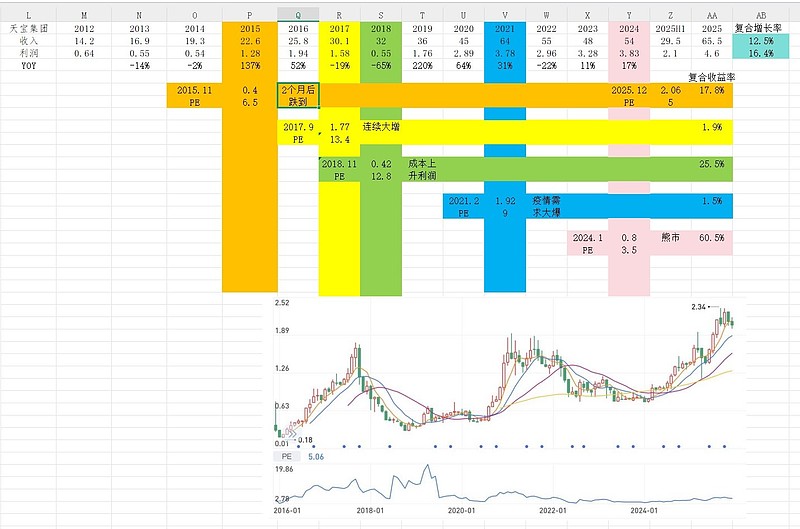Viewport: 800px width, 529px height.
Task: Select the 2个月后跌到 cell
Action: tap(298, 95)
